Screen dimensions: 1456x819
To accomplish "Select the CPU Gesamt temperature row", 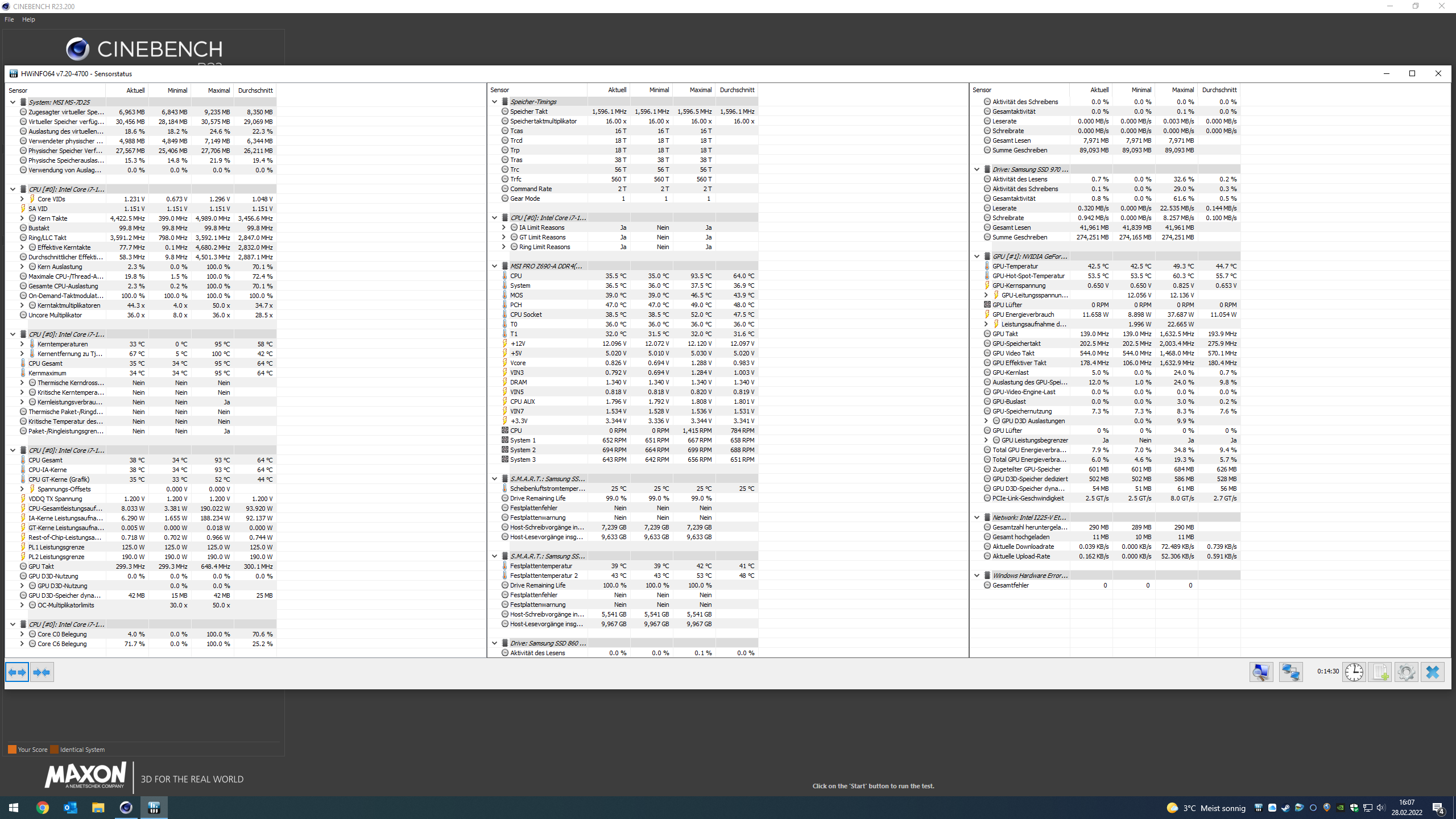I will (45, 363).
